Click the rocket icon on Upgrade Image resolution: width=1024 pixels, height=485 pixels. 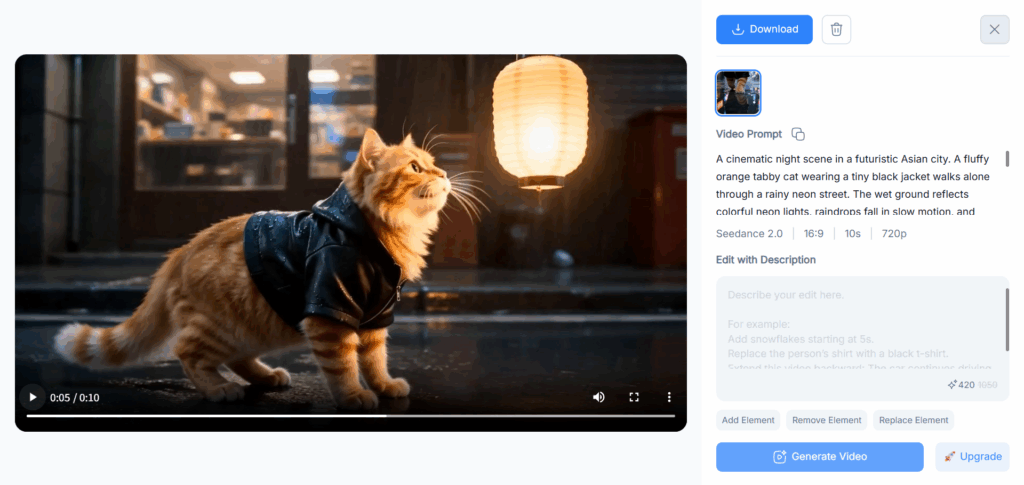[950, 457]
